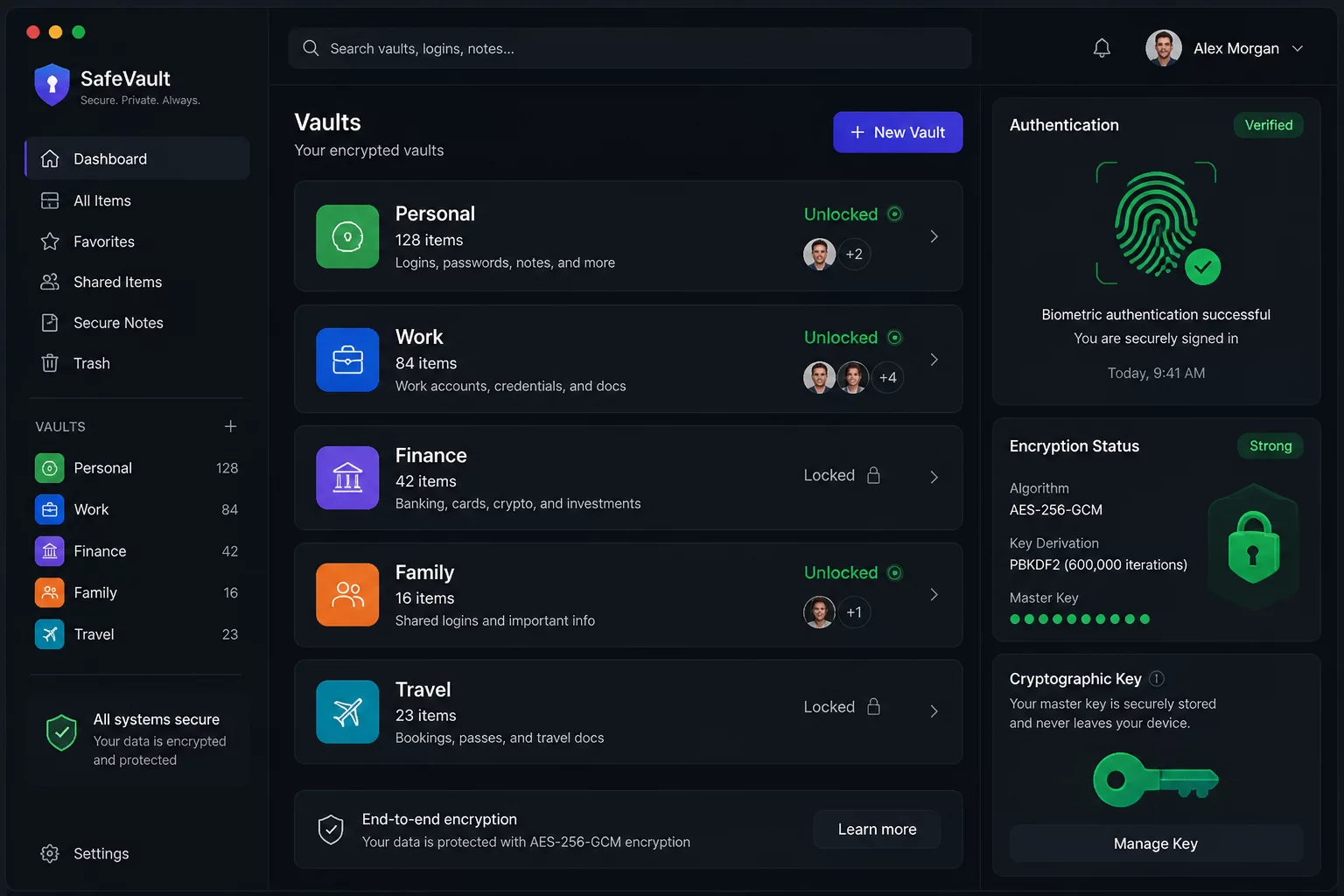Open Secure Notes in the sidebar
This screenshot has height=896, width=1344.
(137, 323)
